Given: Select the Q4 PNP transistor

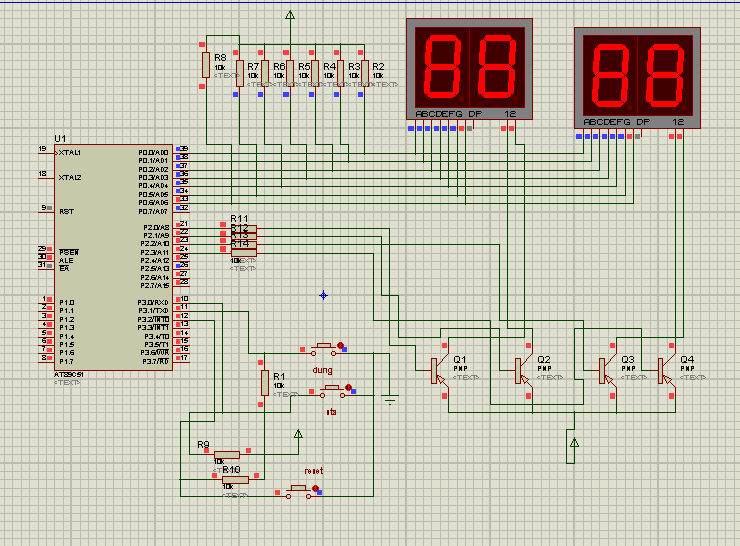Looking at the screenshot, I should click(x=665, y=369).
